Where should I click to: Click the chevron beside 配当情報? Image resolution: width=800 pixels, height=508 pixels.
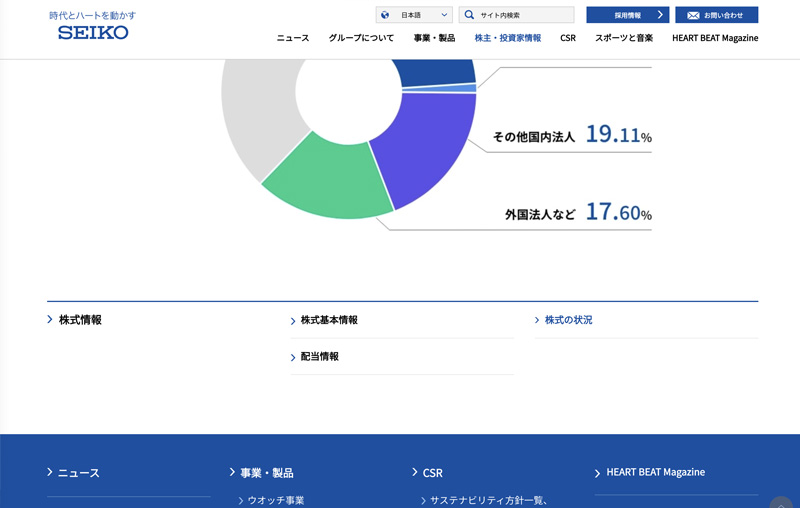[293, 357]
